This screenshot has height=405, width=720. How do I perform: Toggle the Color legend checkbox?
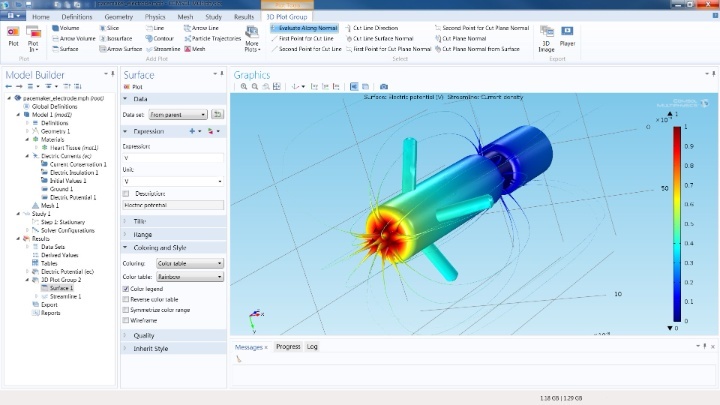126,289
